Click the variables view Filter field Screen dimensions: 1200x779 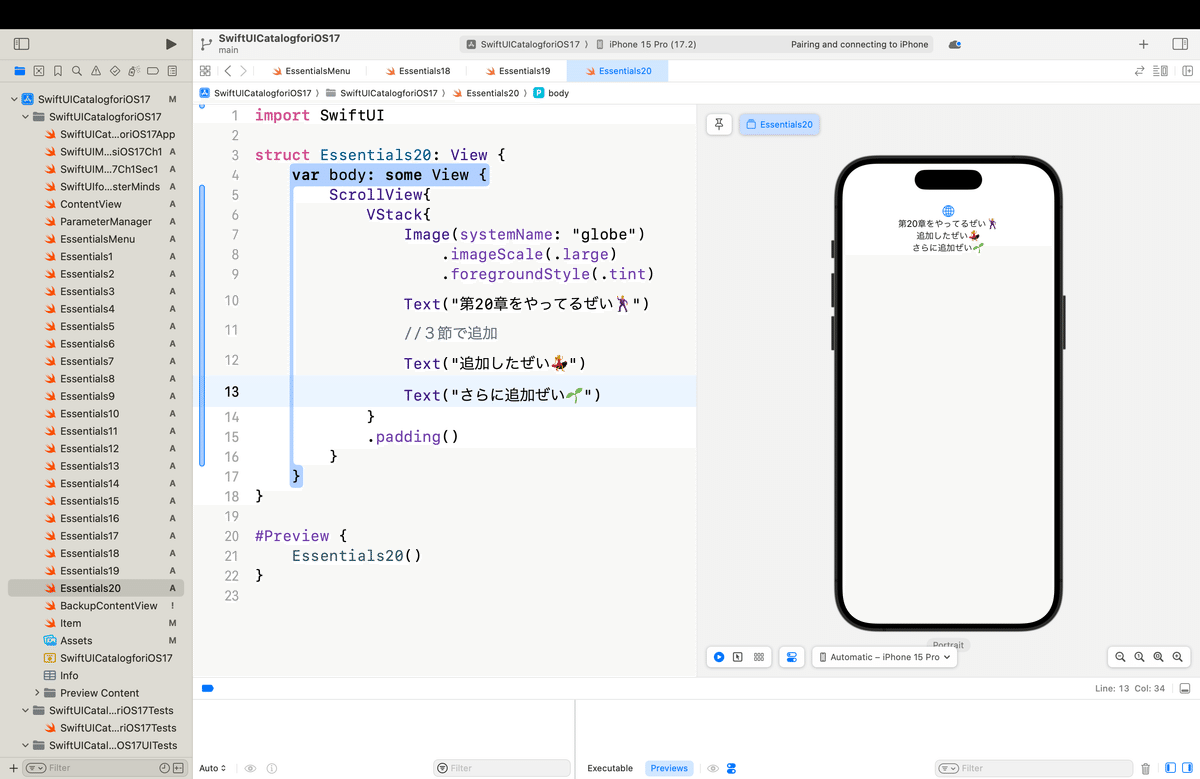coord(500,768)
